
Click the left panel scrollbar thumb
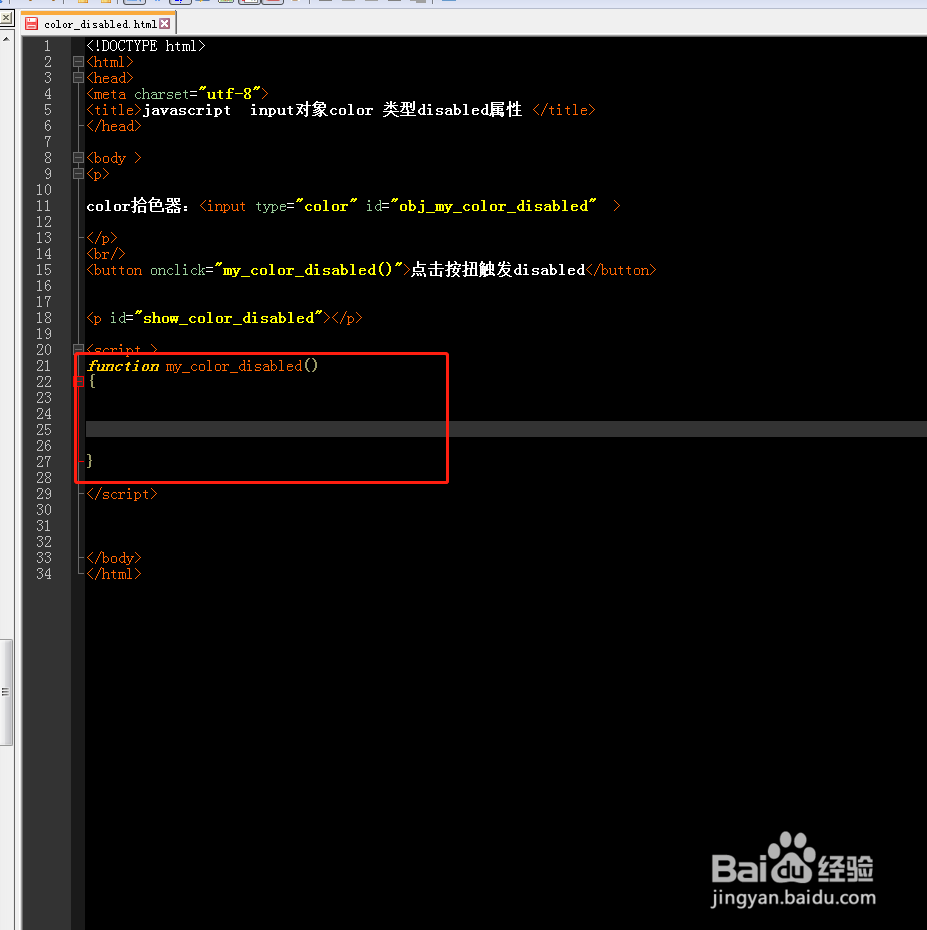tap(6, 692)
